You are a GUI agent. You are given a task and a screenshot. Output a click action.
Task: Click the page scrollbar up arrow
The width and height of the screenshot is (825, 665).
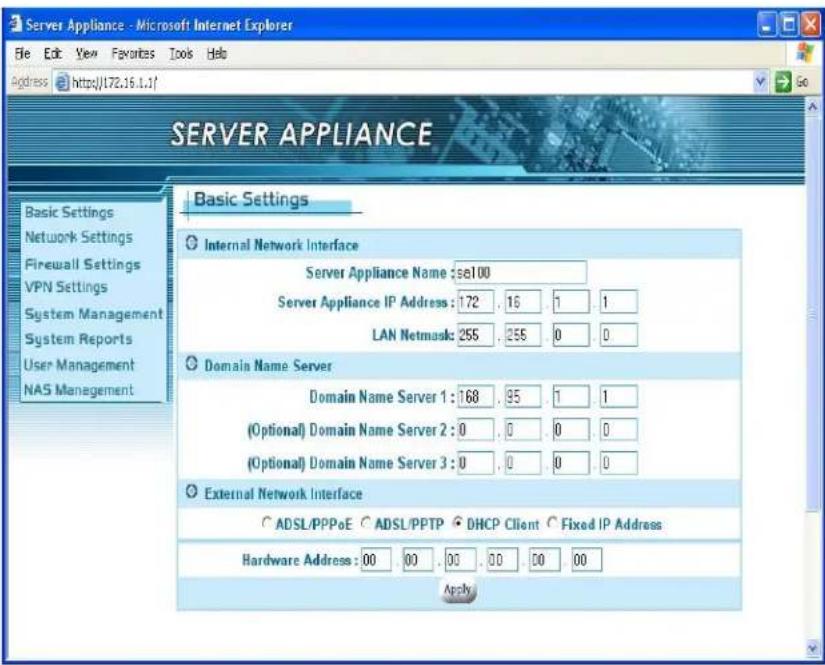click(813, 105)
